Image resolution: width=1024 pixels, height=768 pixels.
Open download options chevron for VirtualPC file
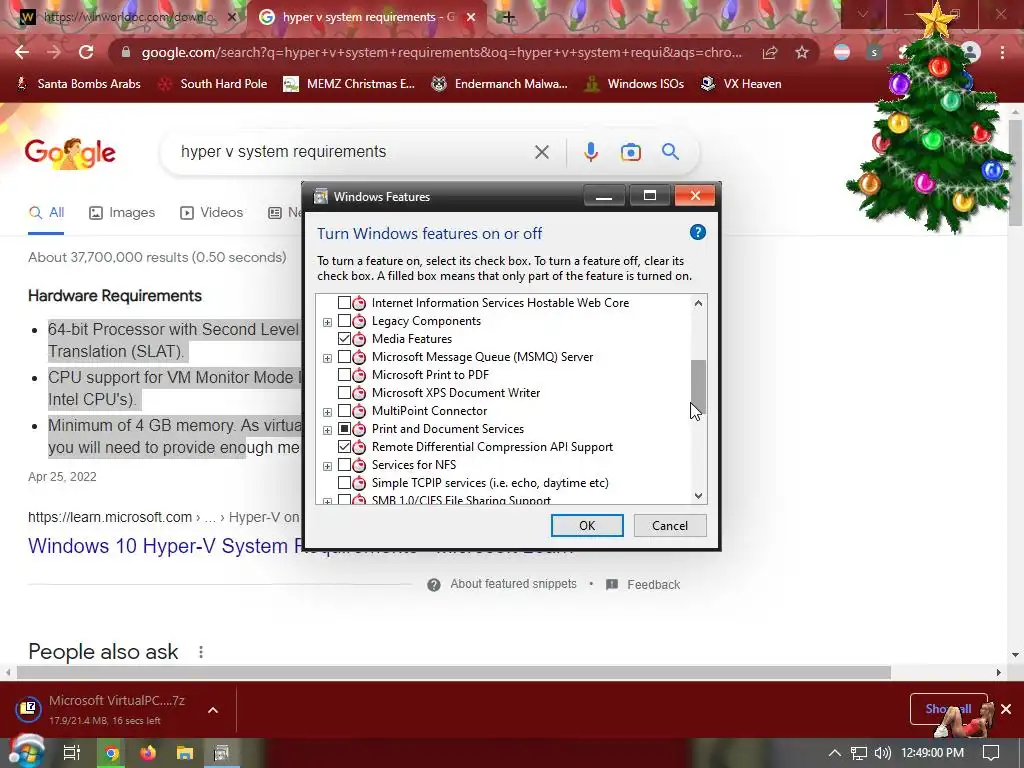click(x=213, y=710)
